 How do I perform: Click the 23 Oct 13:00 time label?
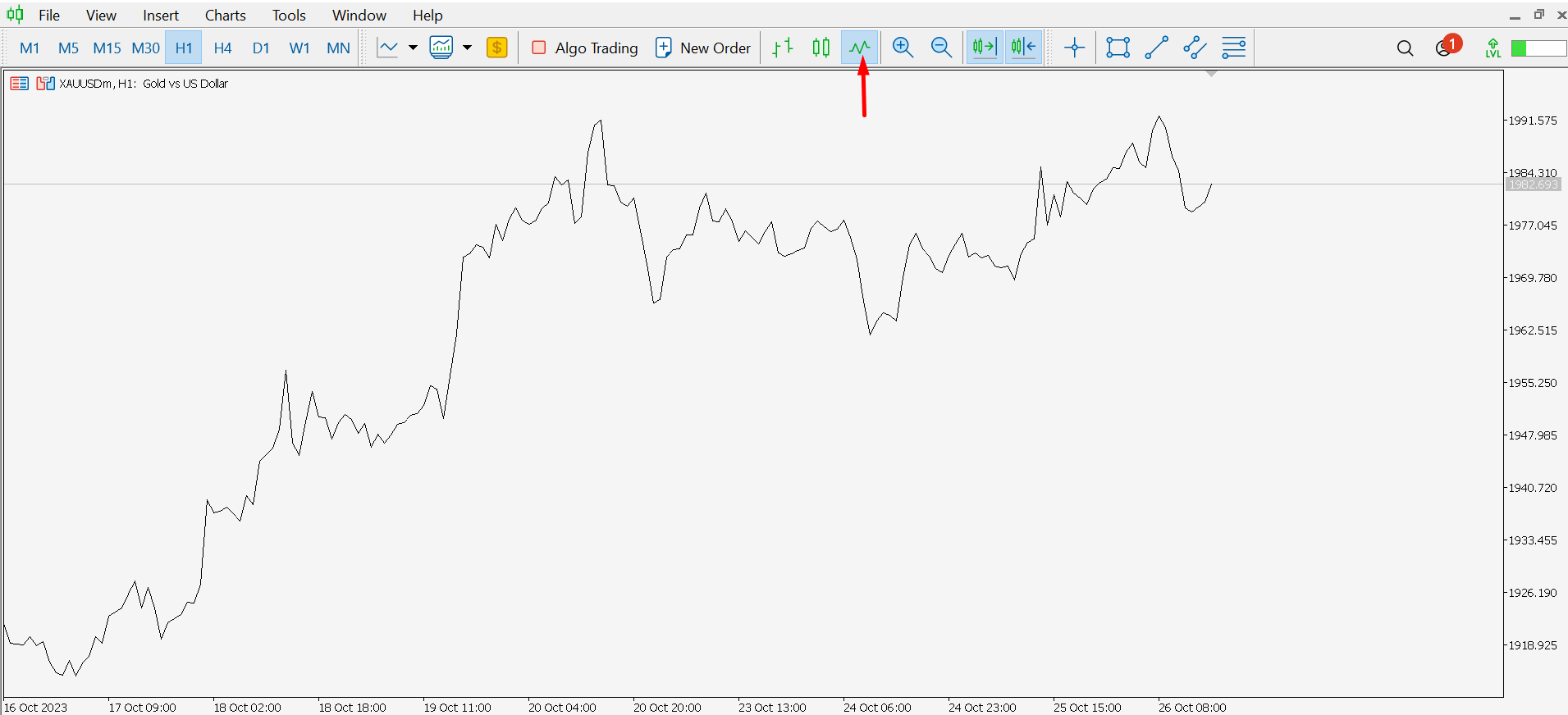tap(772, 707)
